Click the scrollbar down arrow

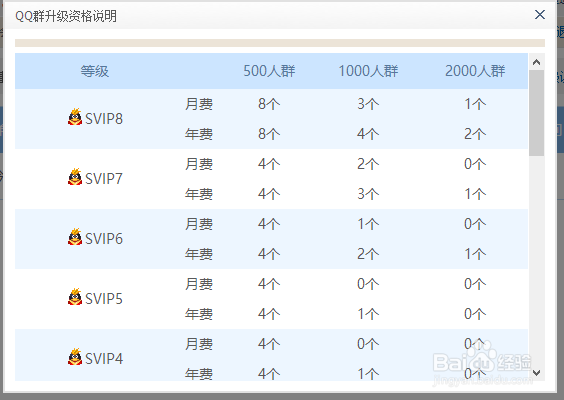pos(536,373)
